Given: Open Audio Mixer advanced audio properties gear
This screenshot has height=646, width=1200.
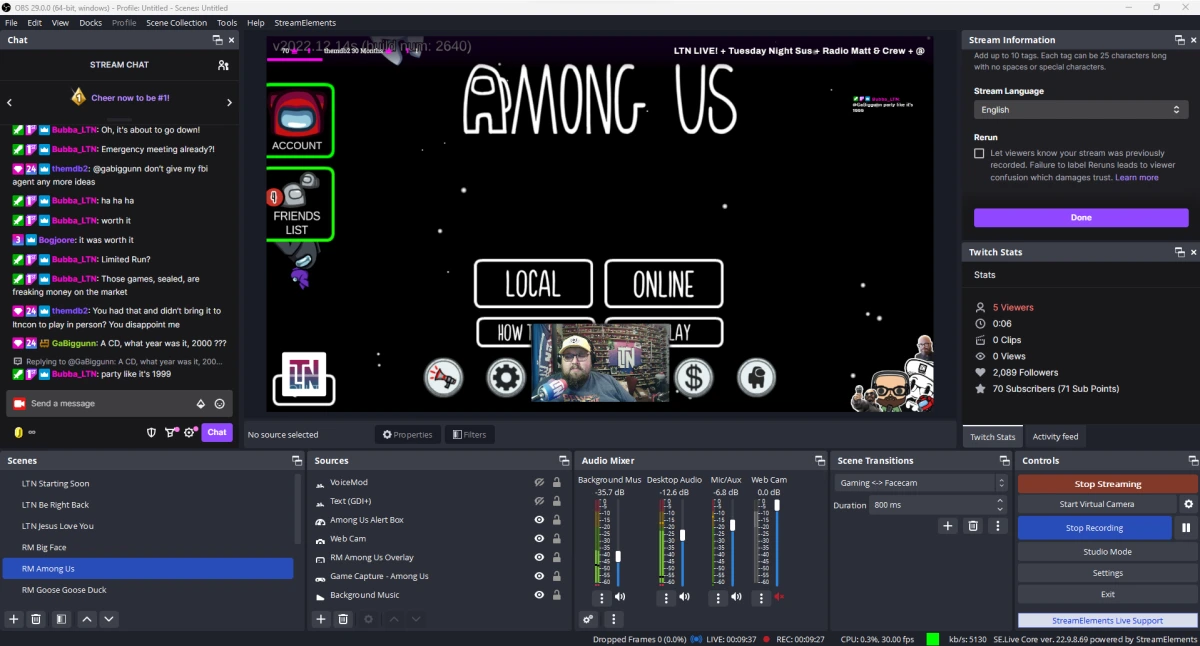Looking at the screenshot, I should (588, 619).
